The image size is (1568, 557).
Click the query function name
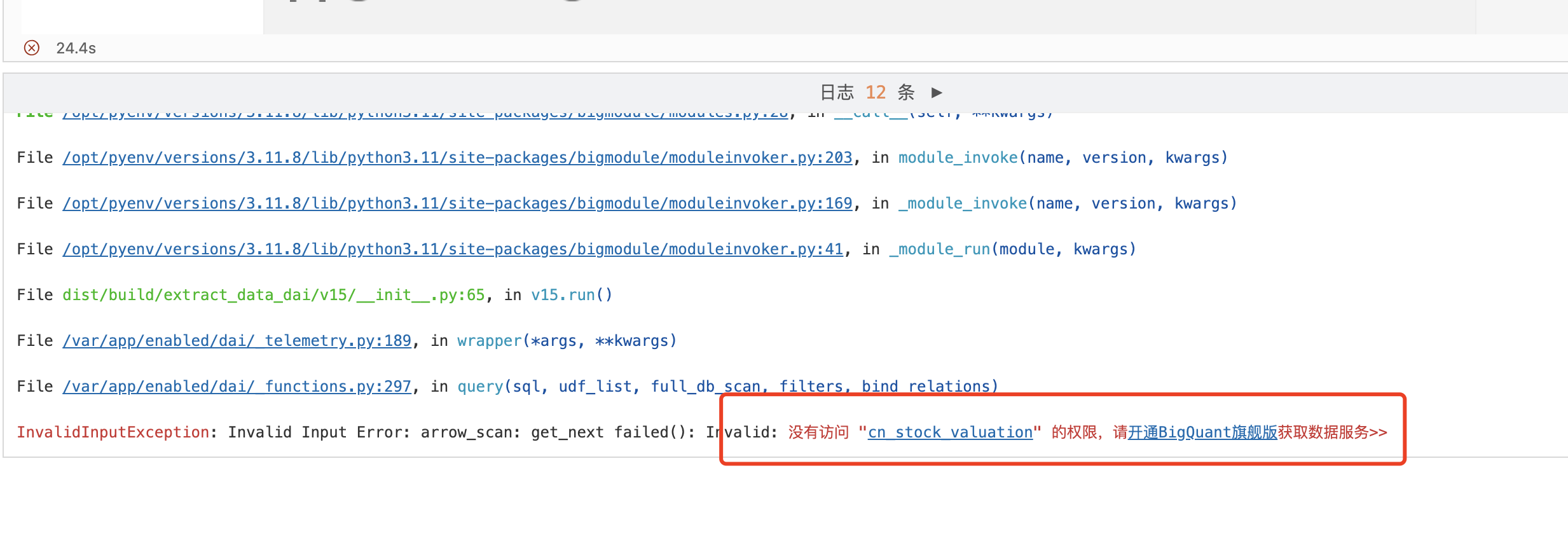coord(480,387)
